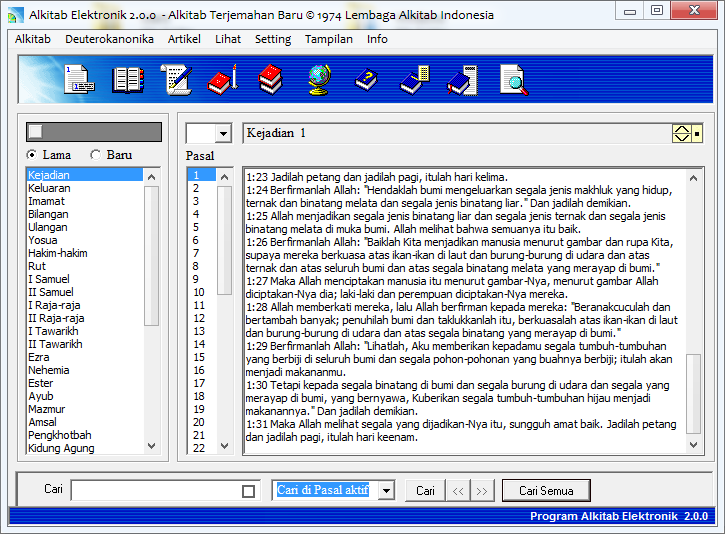Select chapter 2 in Pasal list

[202, 188]
